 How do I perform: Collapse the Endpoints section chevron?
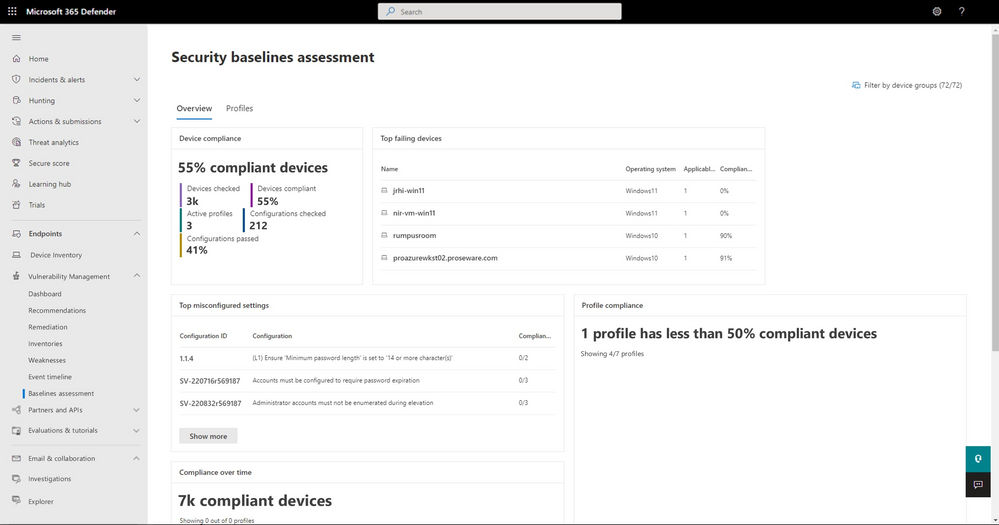pos(136,234)
